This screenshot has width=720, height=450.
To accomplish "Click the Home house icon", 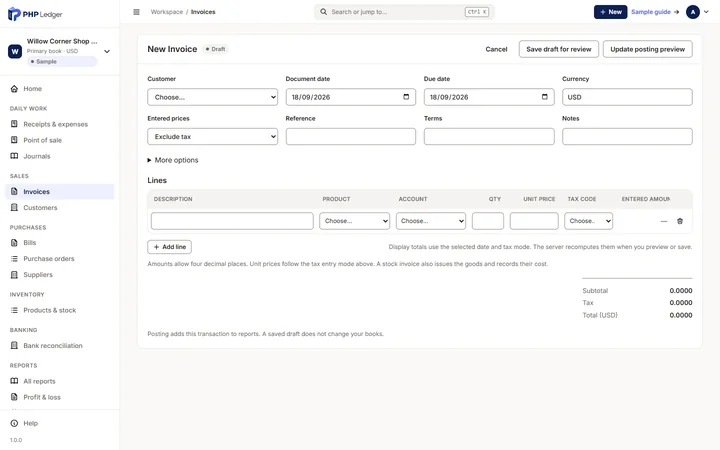I will pyautogui.click(x=14, y=89).
